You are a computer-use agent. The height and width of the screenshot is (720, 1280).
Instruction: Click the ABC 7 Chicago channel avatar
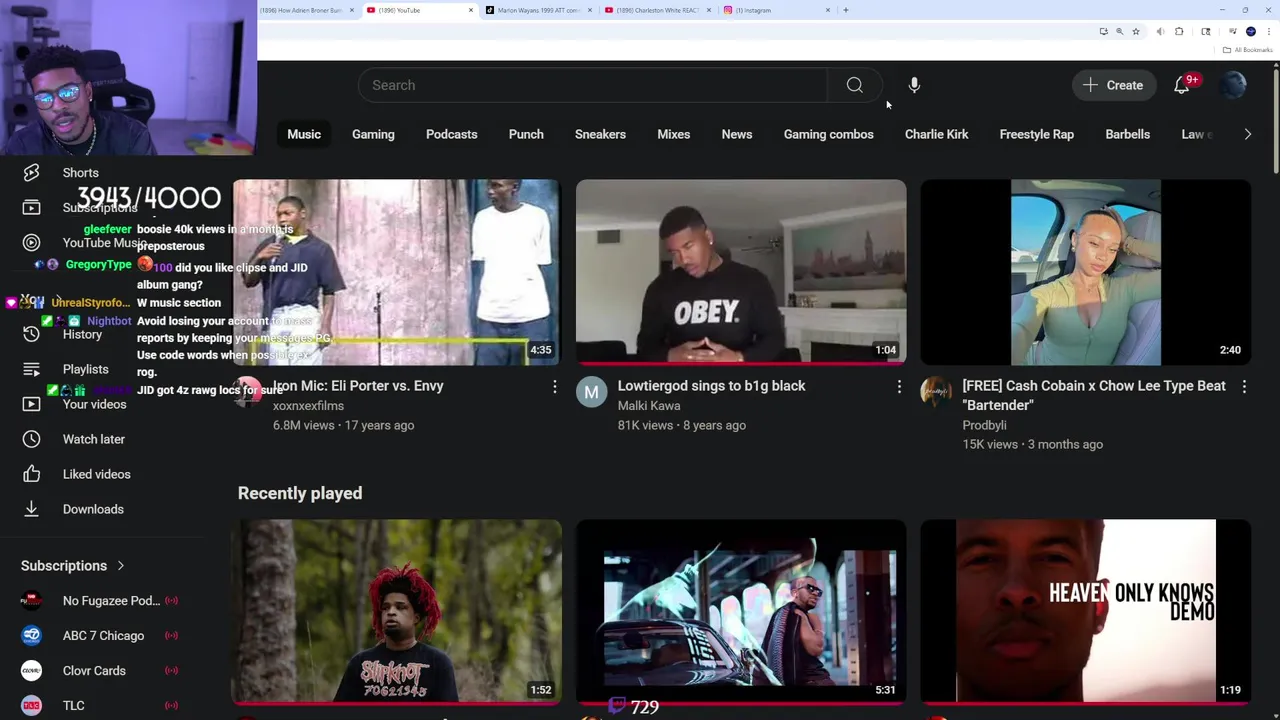click(31, 636)
